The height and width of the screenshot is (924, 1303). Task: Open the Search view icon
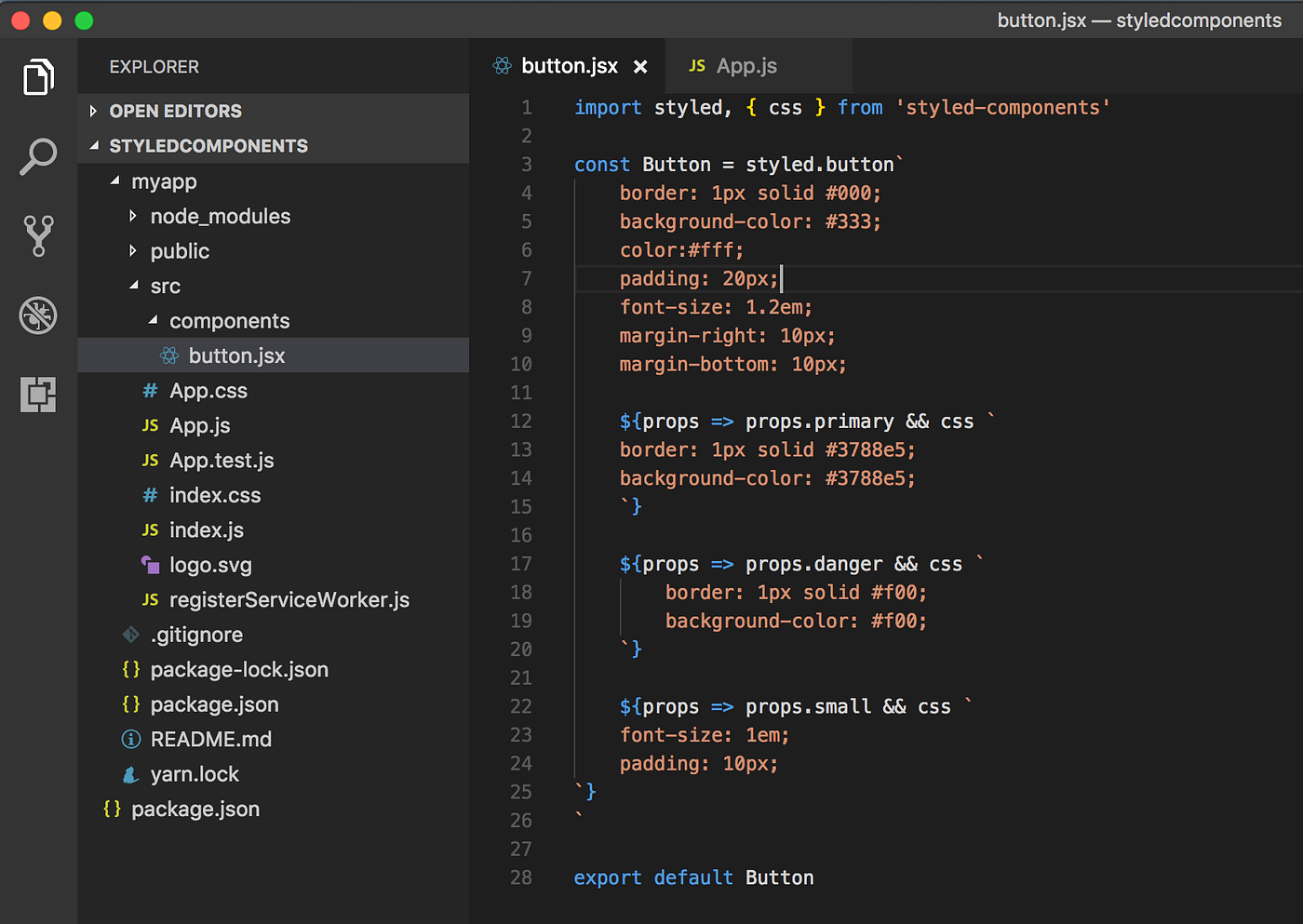[38, 156]
